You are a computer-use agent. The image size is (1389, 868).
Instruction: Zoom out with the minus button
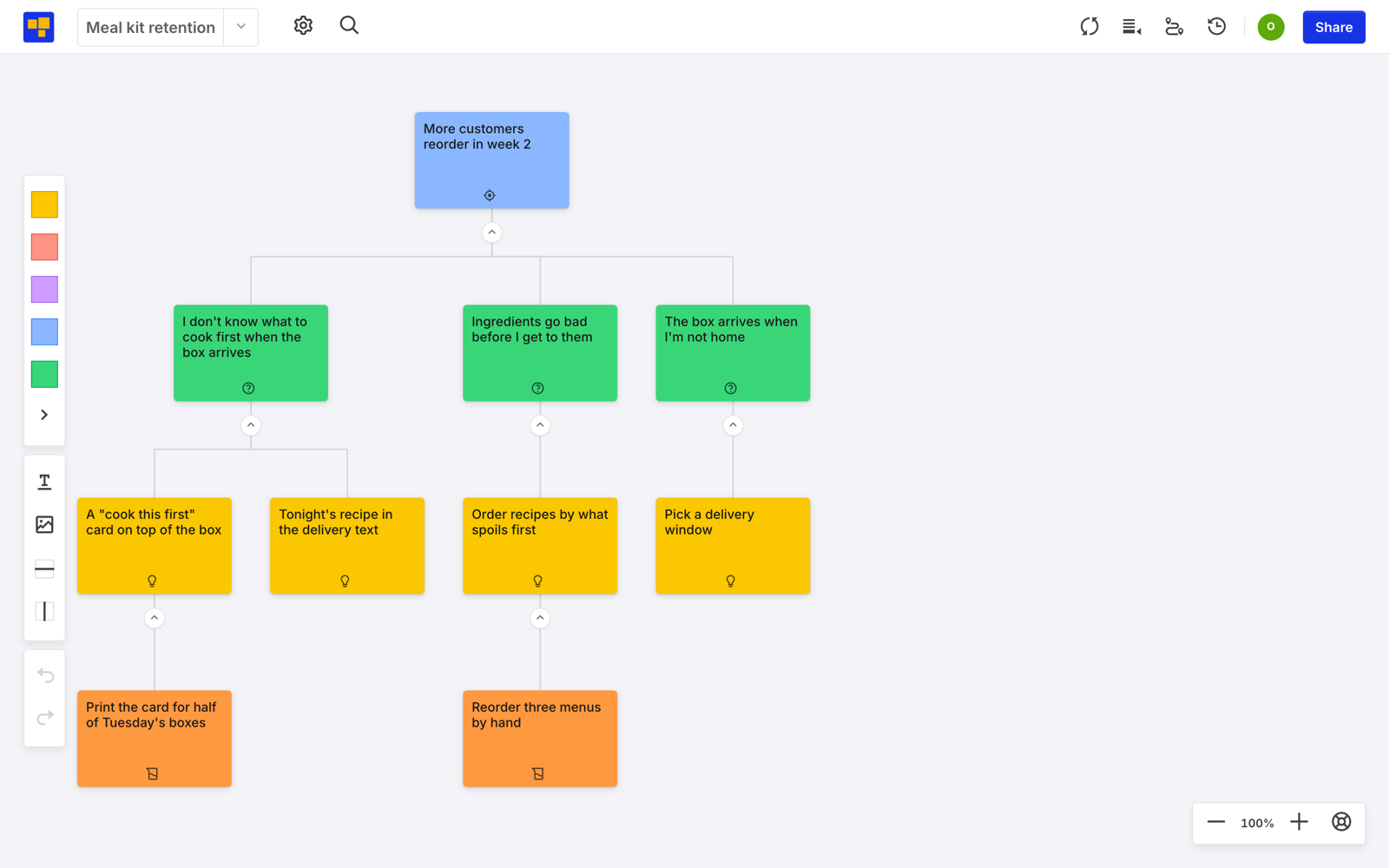click(1216, 822)
